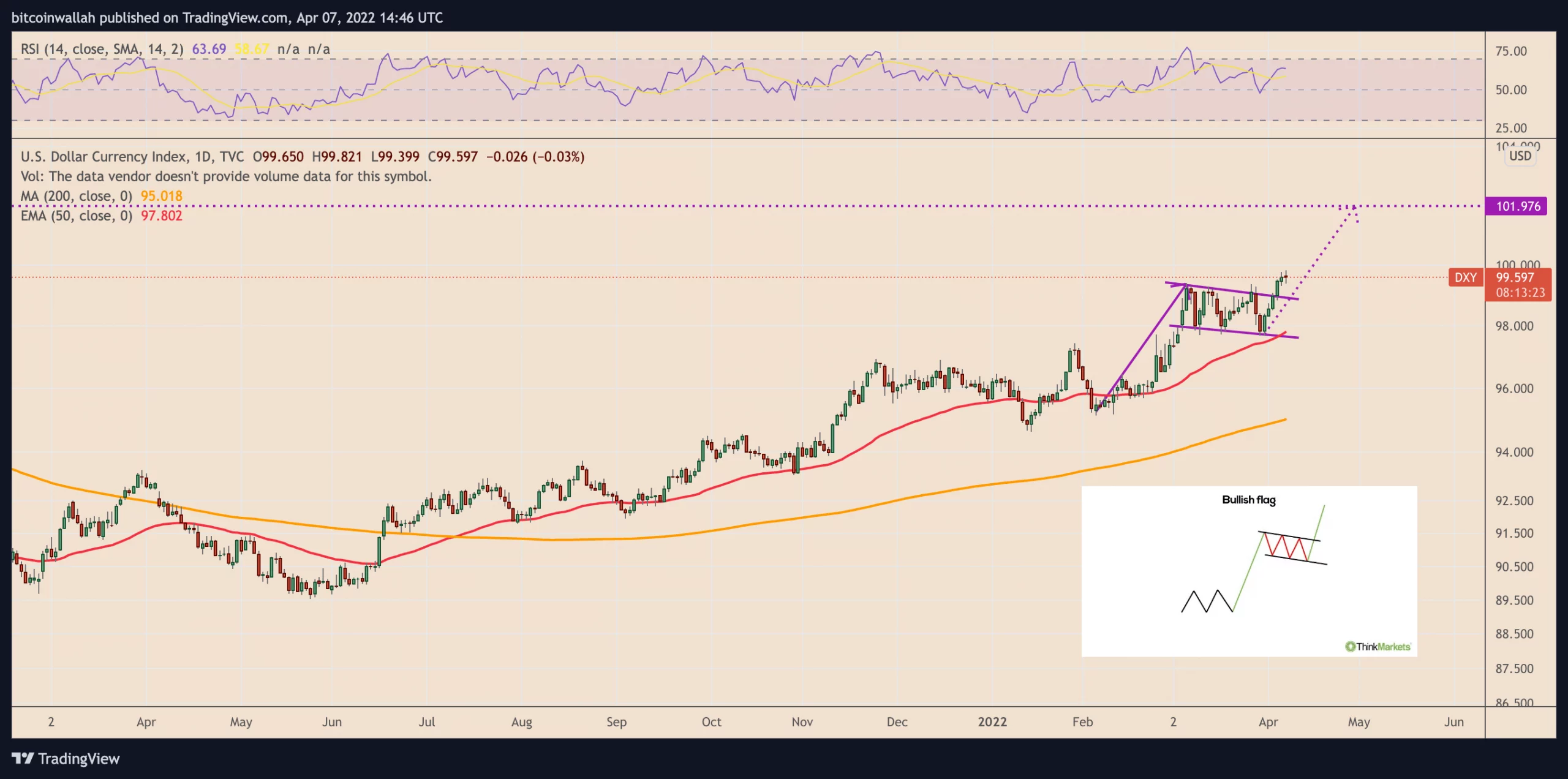The image size is (1568, 779).
Task: Click the Bullish flag inset image
Action: [x=1248, y=571]
